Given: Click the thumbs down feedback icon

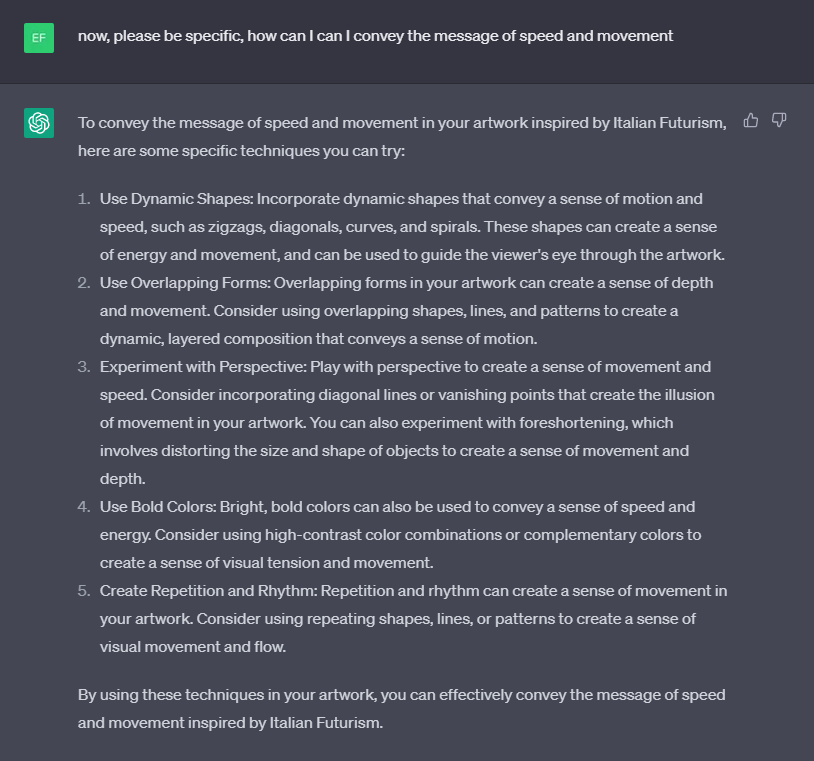Looking at the screenshot, I should click(x=779, y=120).
